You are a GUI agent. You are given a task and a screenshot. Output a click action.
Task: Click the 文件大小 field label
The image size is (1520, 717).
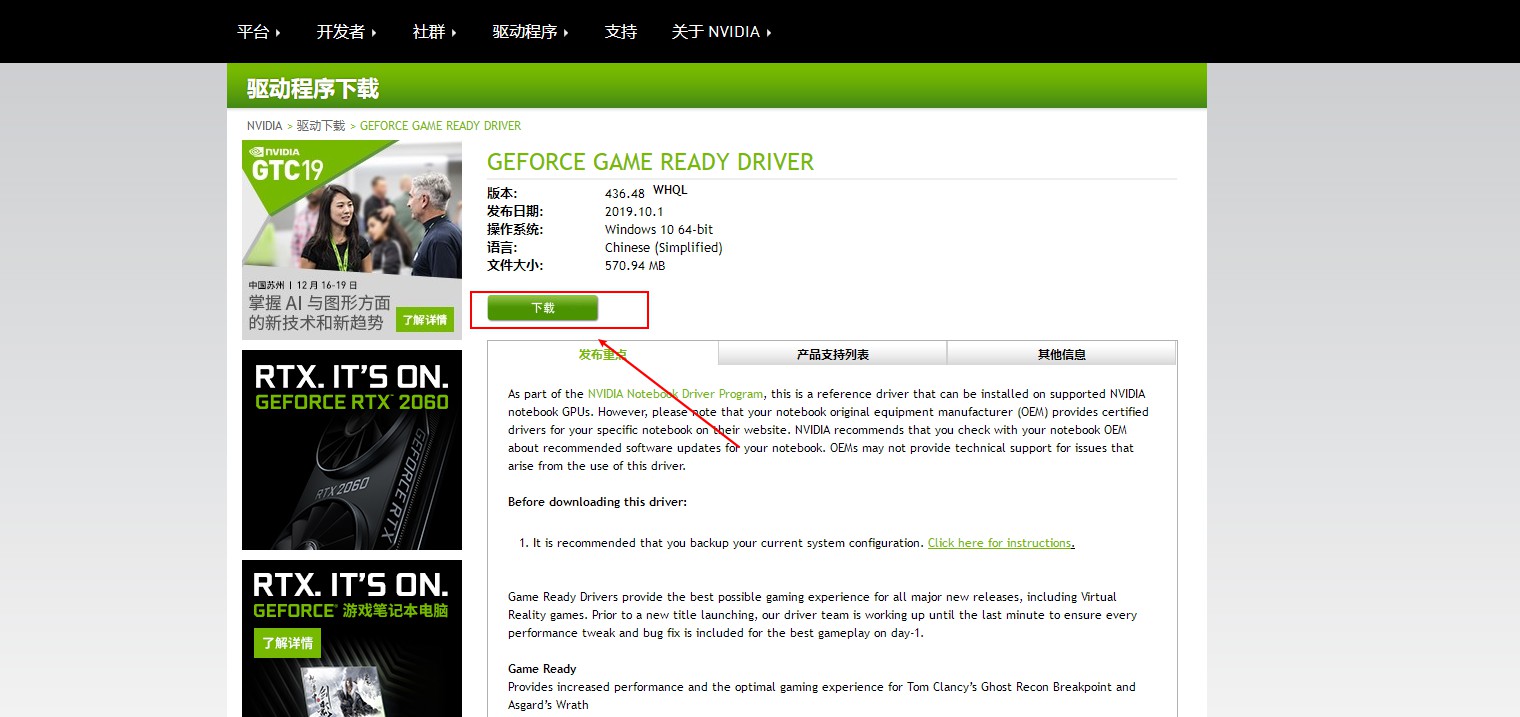click(x=515, y=266)
